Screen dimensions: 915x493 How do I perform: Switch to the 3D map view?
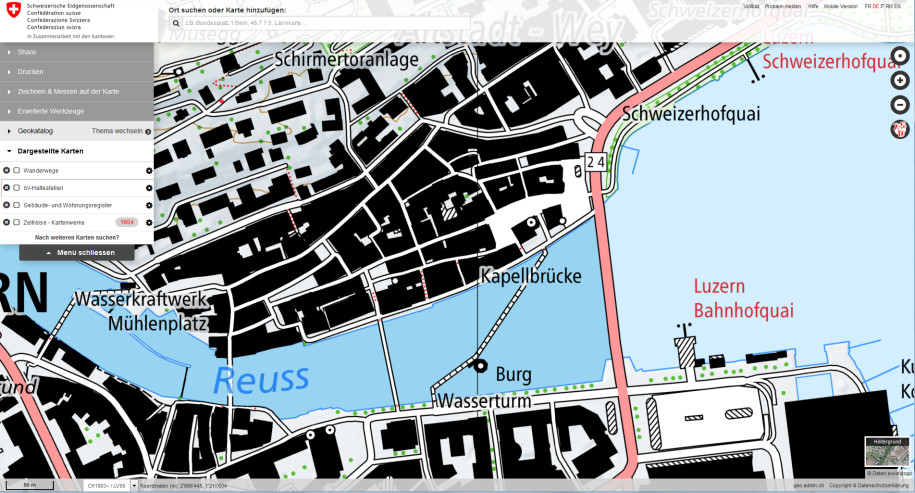(899, 129)
